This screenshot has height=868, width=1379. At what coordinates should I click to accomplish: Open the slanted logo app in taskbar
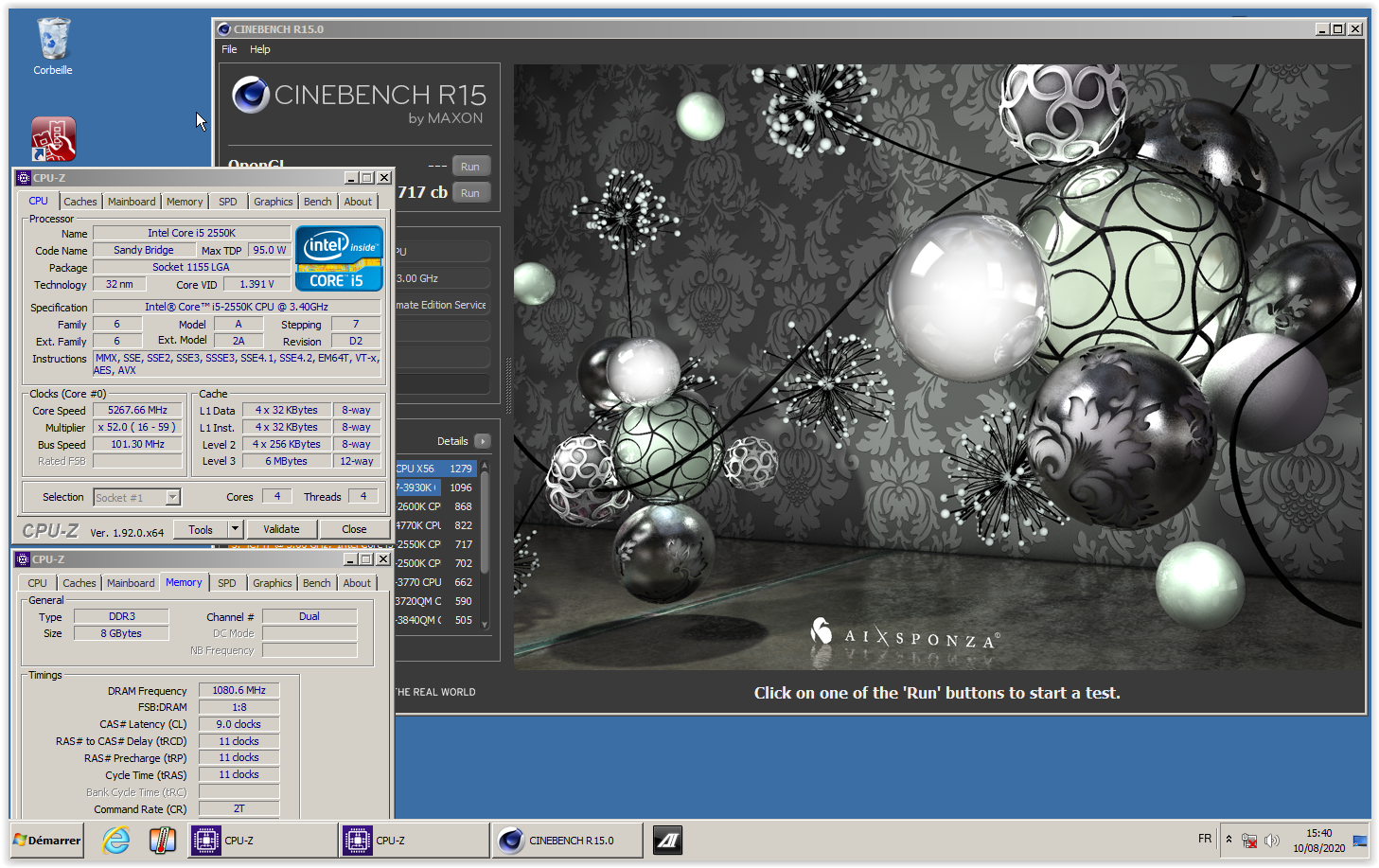coord(668,840)
